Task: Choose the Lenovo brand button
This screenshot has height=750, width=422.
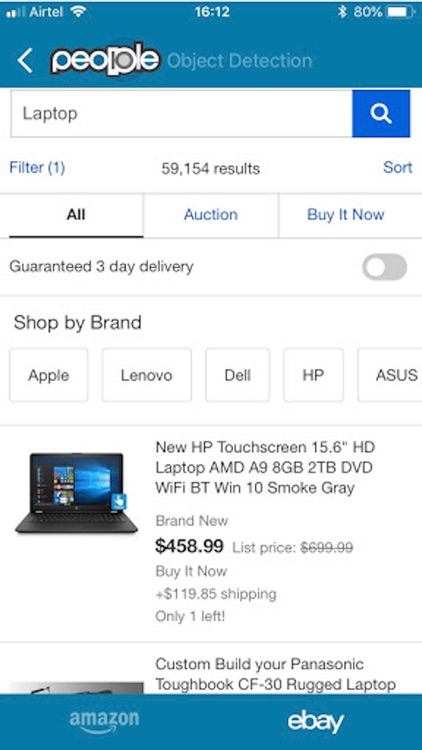Action: [146, 375]
